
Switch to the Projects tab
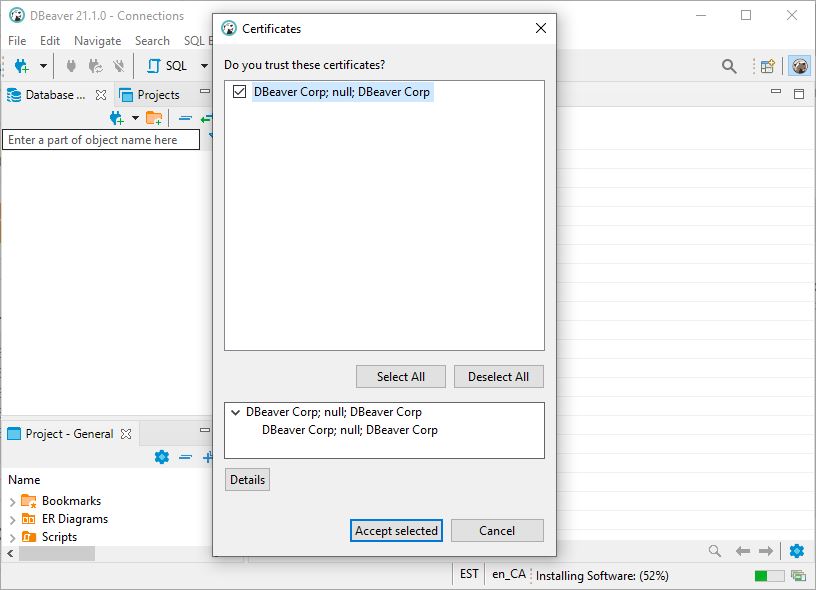point(150,95)
